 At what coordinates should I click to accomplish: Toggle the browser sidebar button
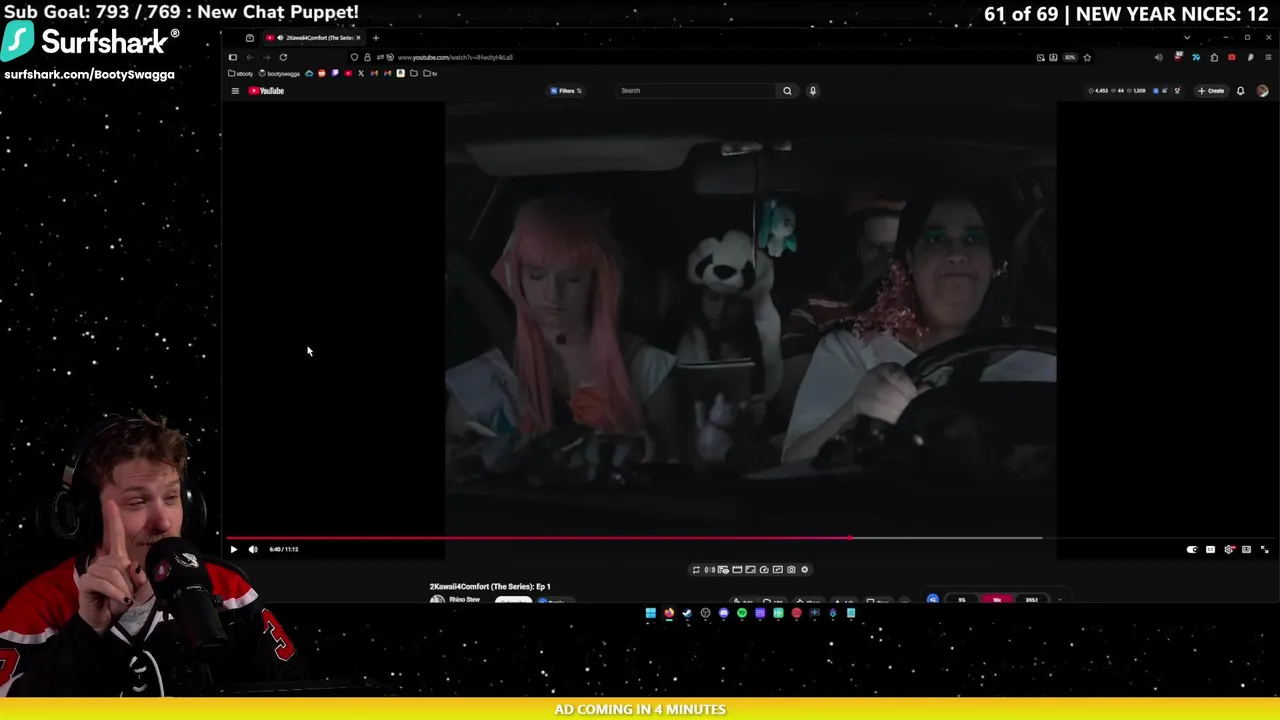pyautogui.click(x=233, y=57)
